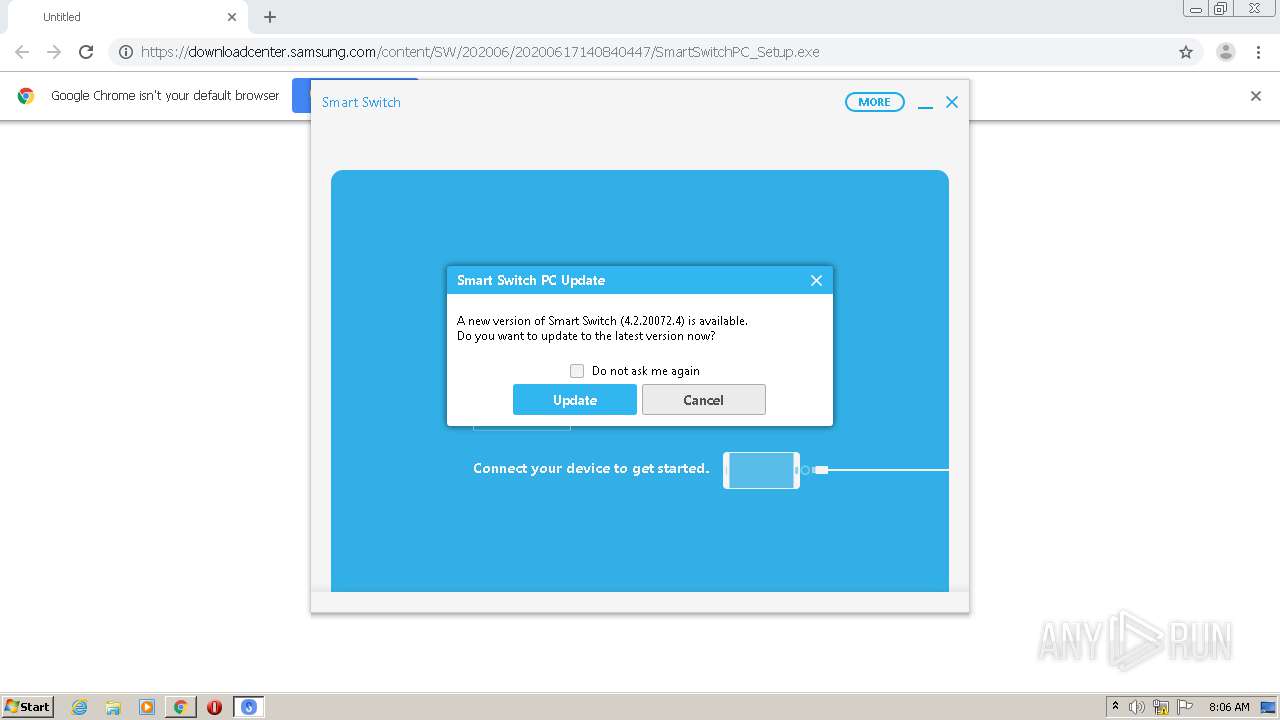The height and width of the screenshot is (720, 1280).
Task: Reload the Chrome page
Action: coord(86,52)
